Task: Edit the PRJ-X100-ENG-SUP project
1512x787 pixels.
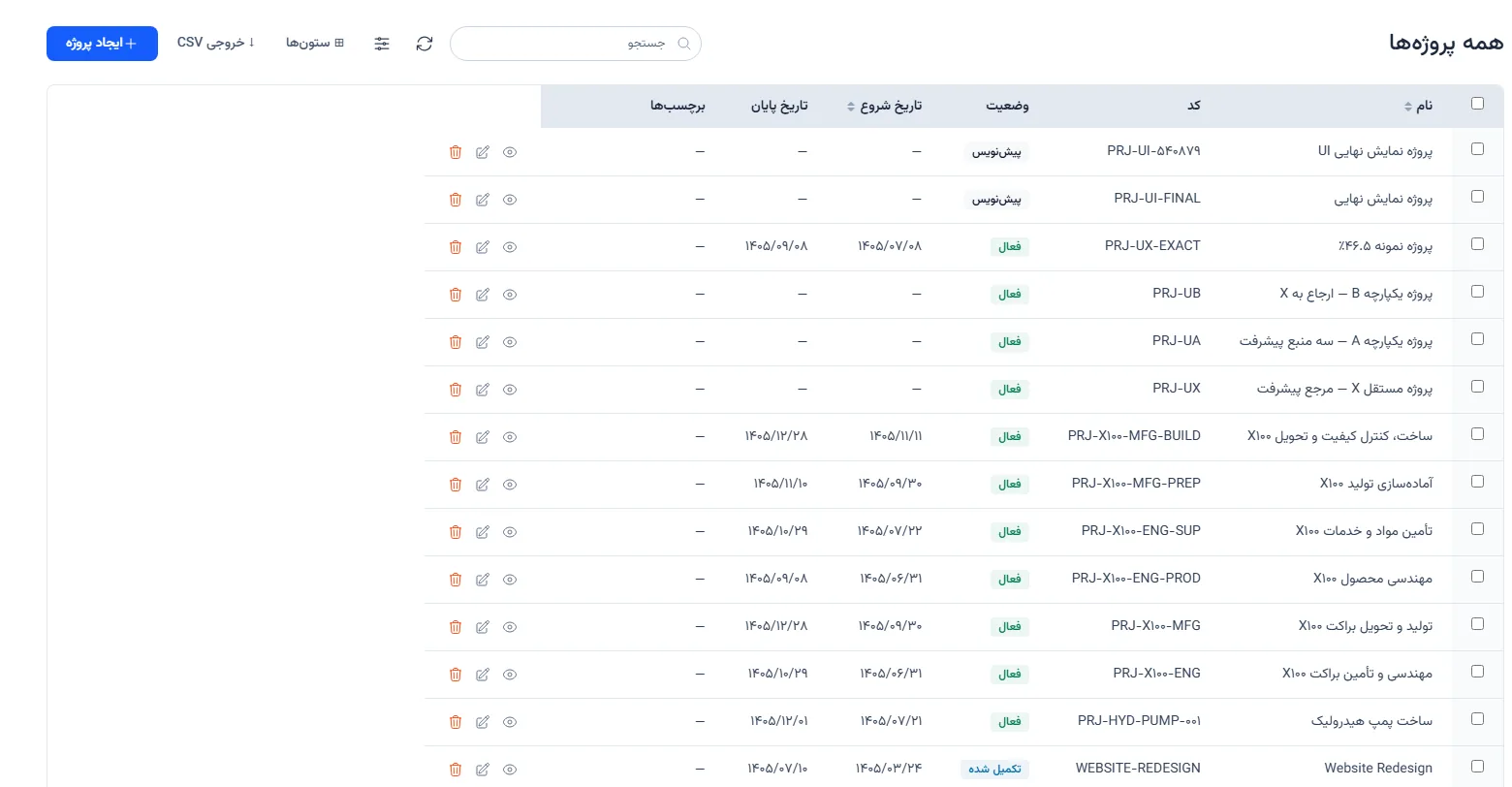Action: click(x=483, y=532)
